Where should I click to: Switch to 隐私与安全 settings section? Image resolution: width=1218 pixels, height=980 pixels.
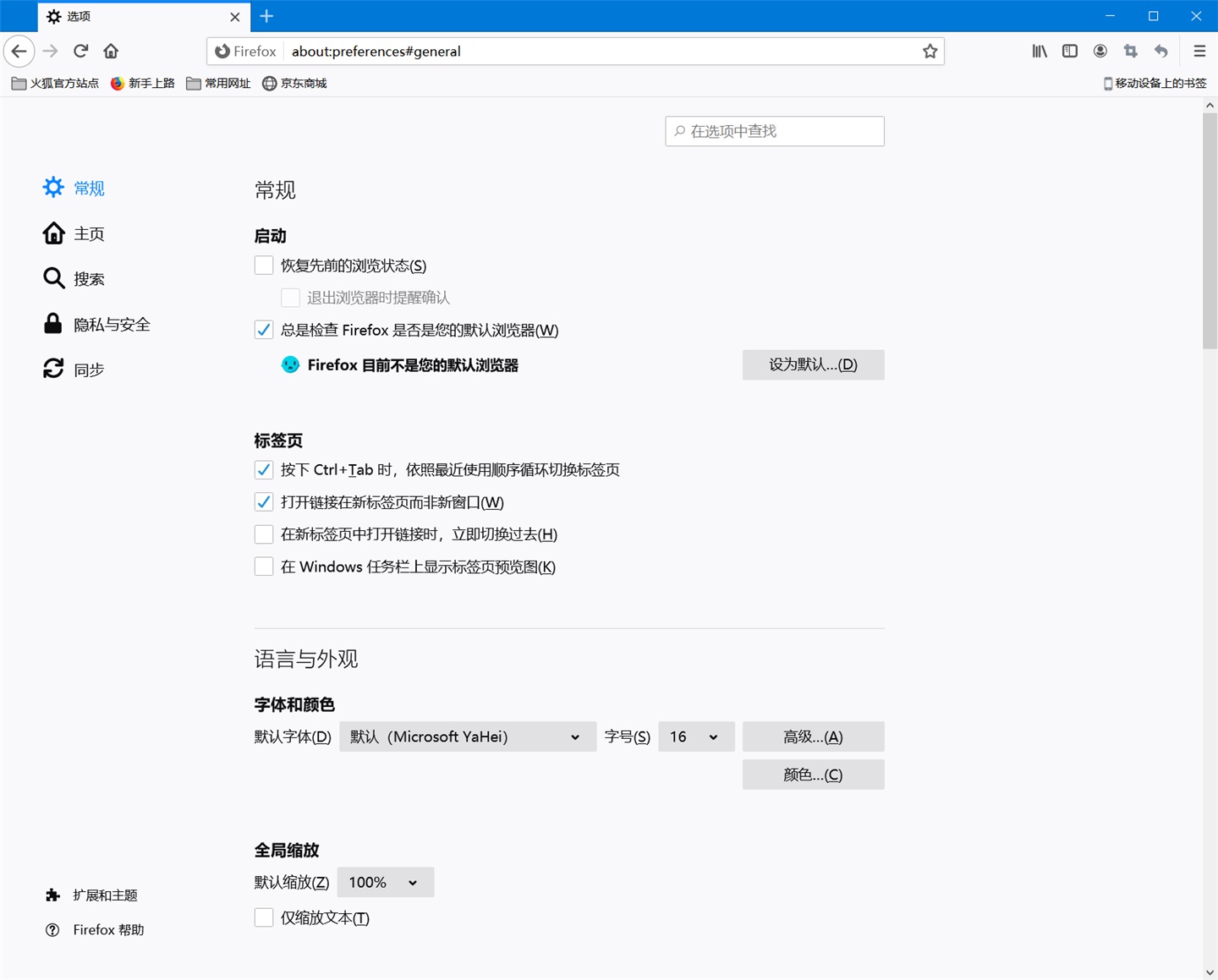pyautogui.click(x=112, y=324)
